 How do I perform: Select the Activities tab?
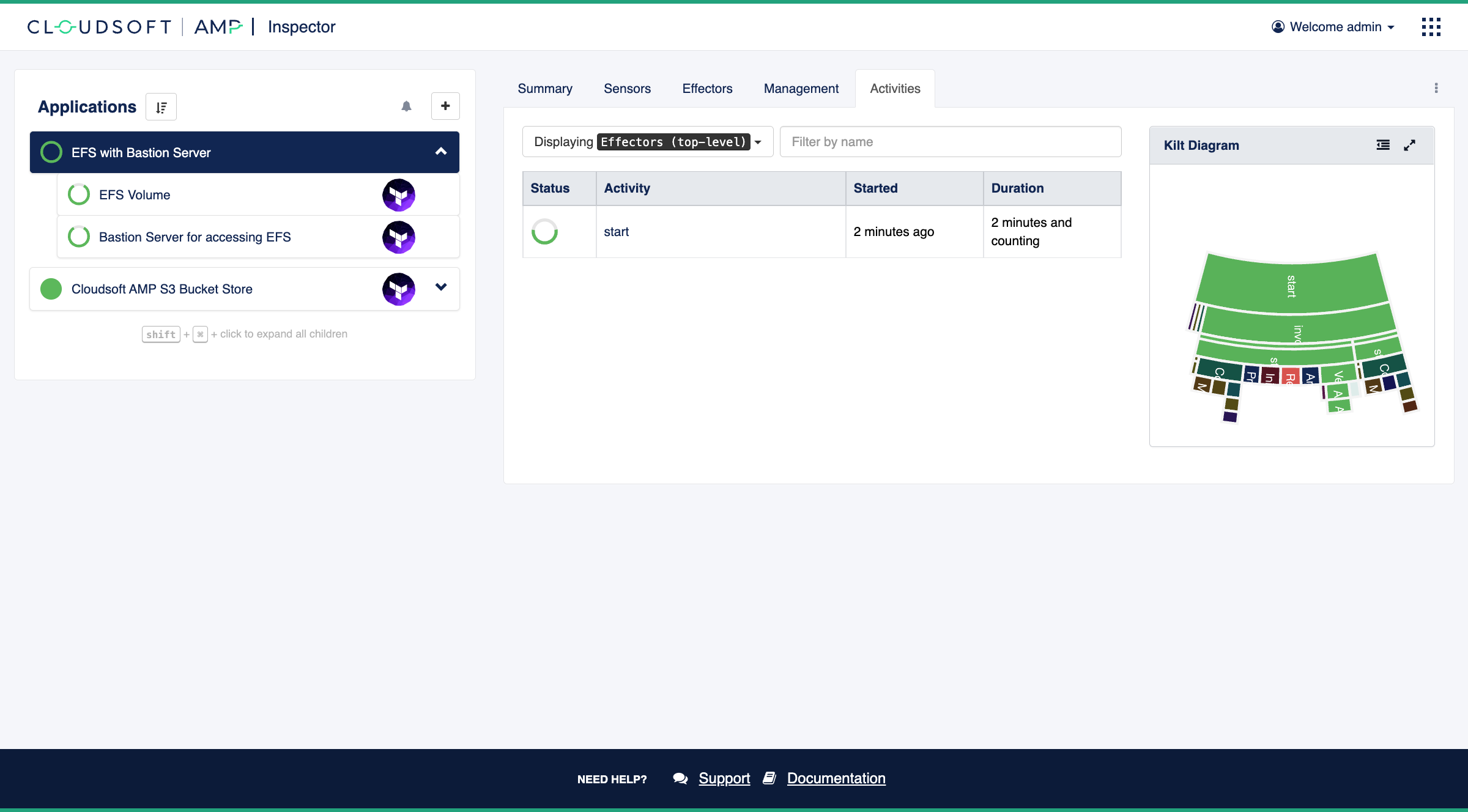895,89
